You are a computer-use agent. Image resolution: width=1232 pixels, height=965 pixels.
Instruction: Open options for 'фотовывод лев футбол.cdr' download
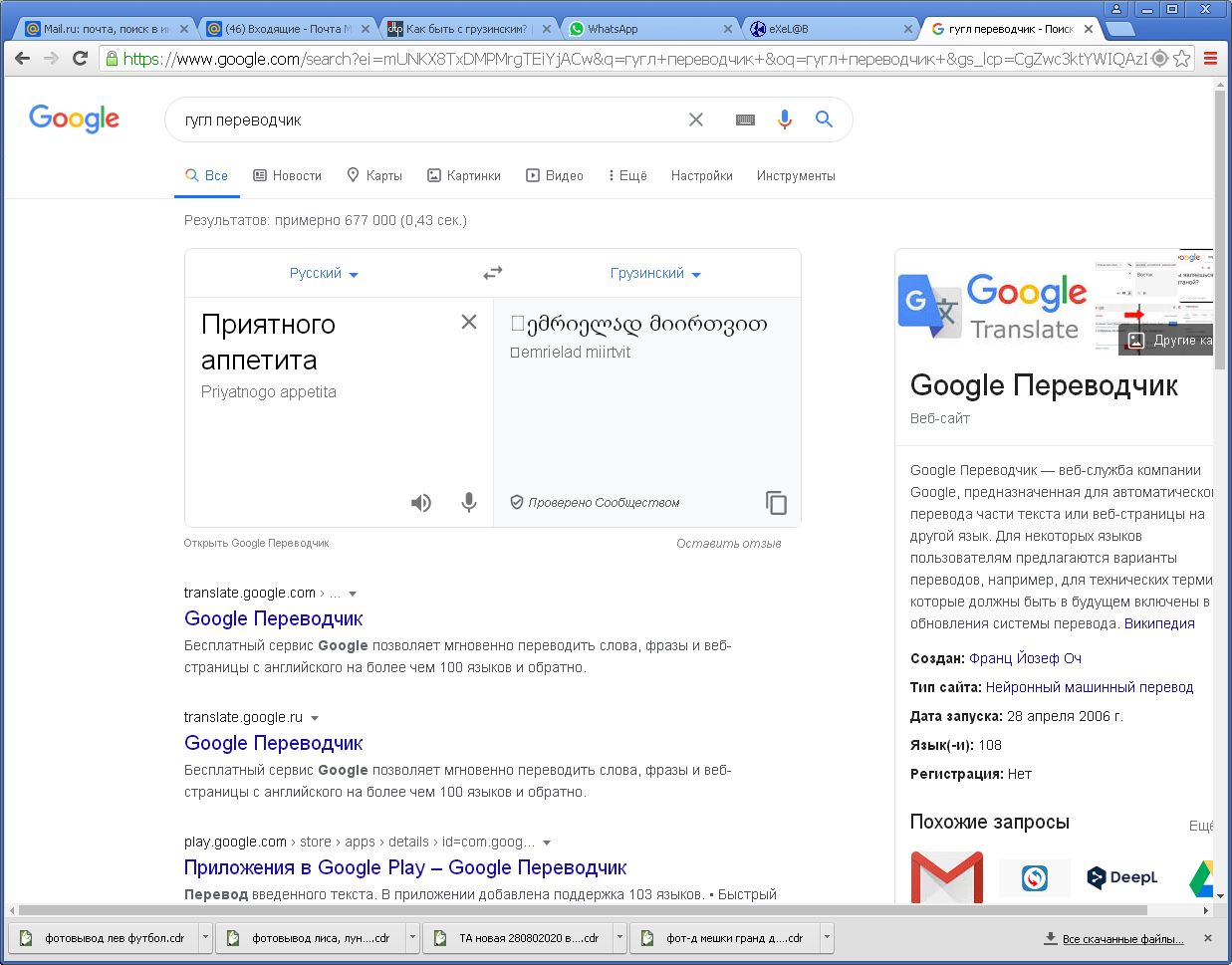point(205,937)
